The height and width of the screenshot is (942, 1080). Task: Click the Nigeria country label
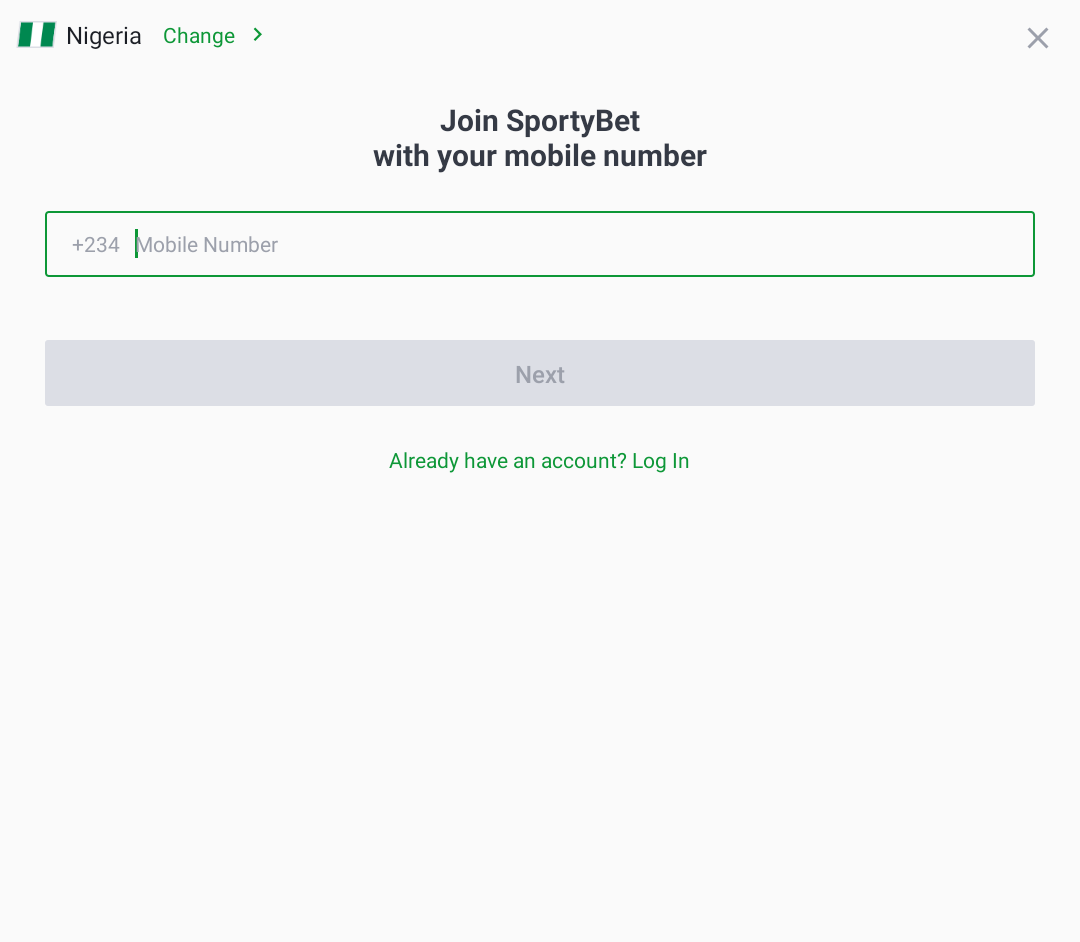coord(103,35)
